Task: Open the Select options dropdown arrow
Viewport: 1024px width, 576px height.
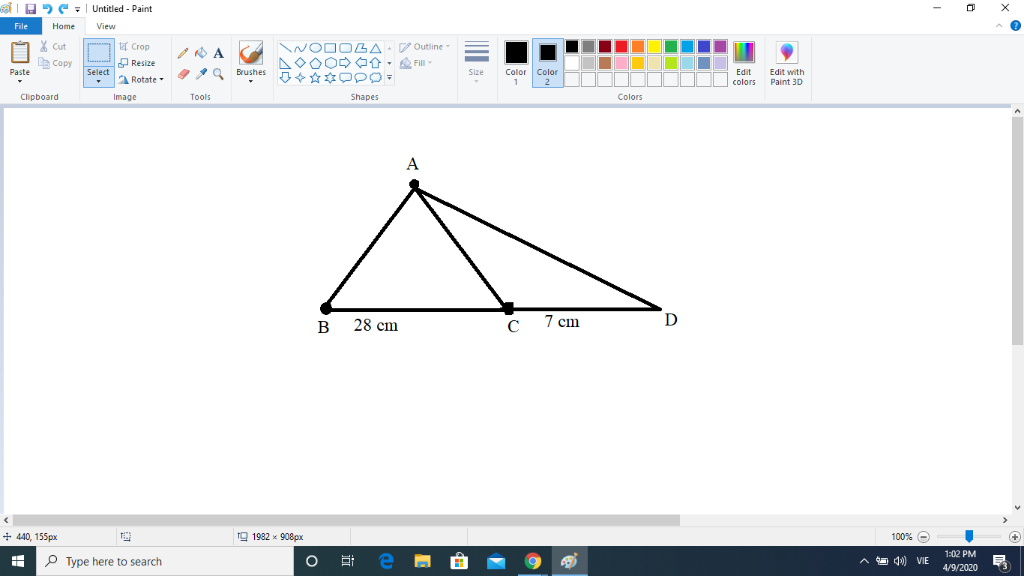Action: (x=99, y=81)
